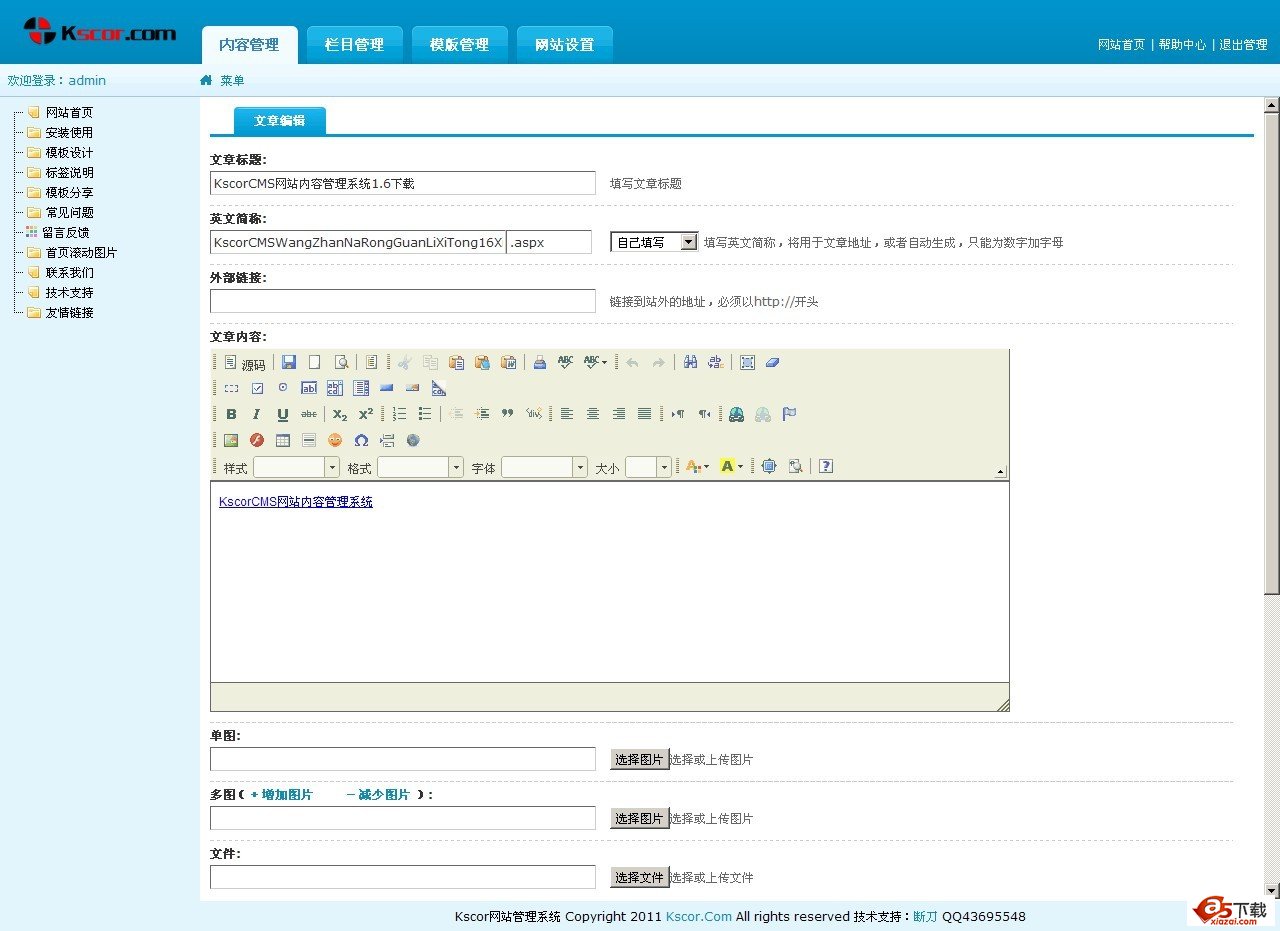Switch to 栏目管理 tab
The width and height of the screenshot is (1280, 931).
[354, 45]
